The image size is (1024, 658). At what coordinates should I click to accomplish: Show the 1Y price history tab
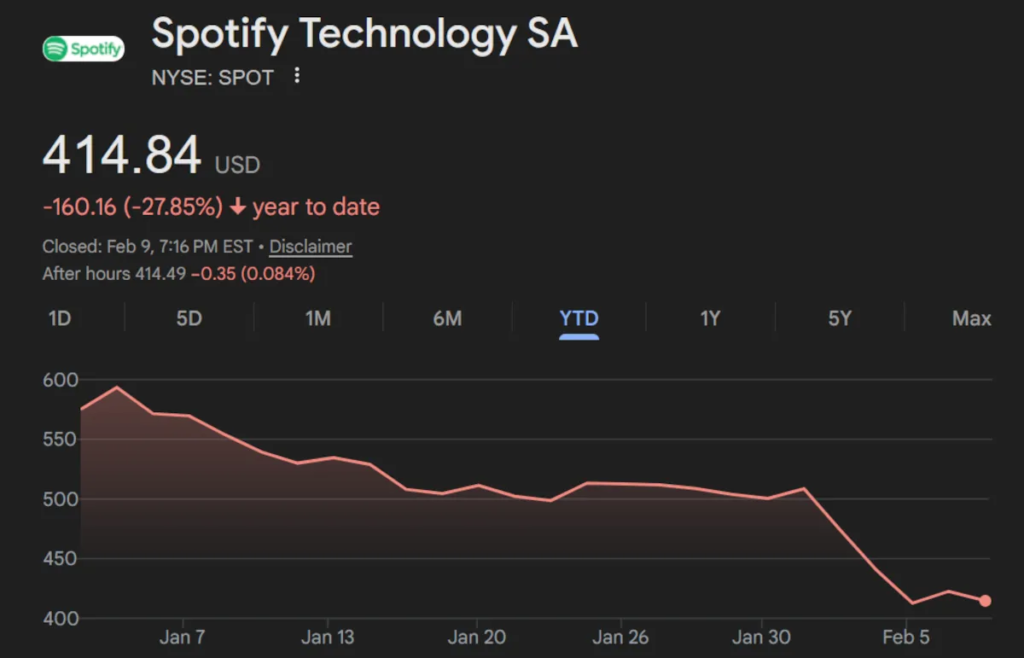tap(710, 319)
